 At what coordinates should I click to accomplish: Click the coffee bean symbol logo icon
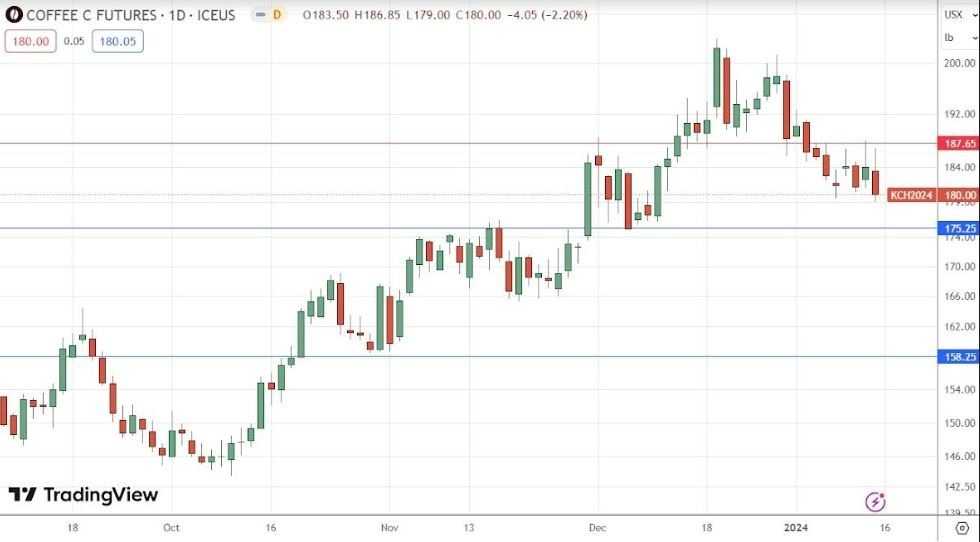pos(14,15)
